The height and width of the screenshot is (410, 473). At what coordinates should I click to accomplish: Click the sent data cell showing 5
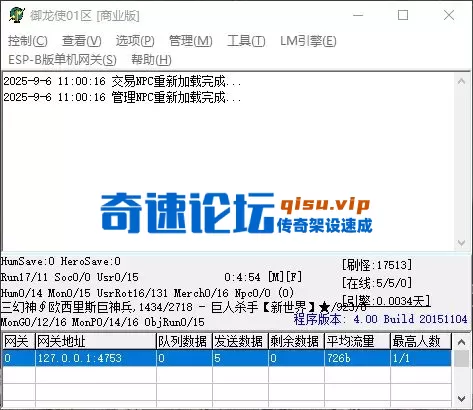coord(241,358)
